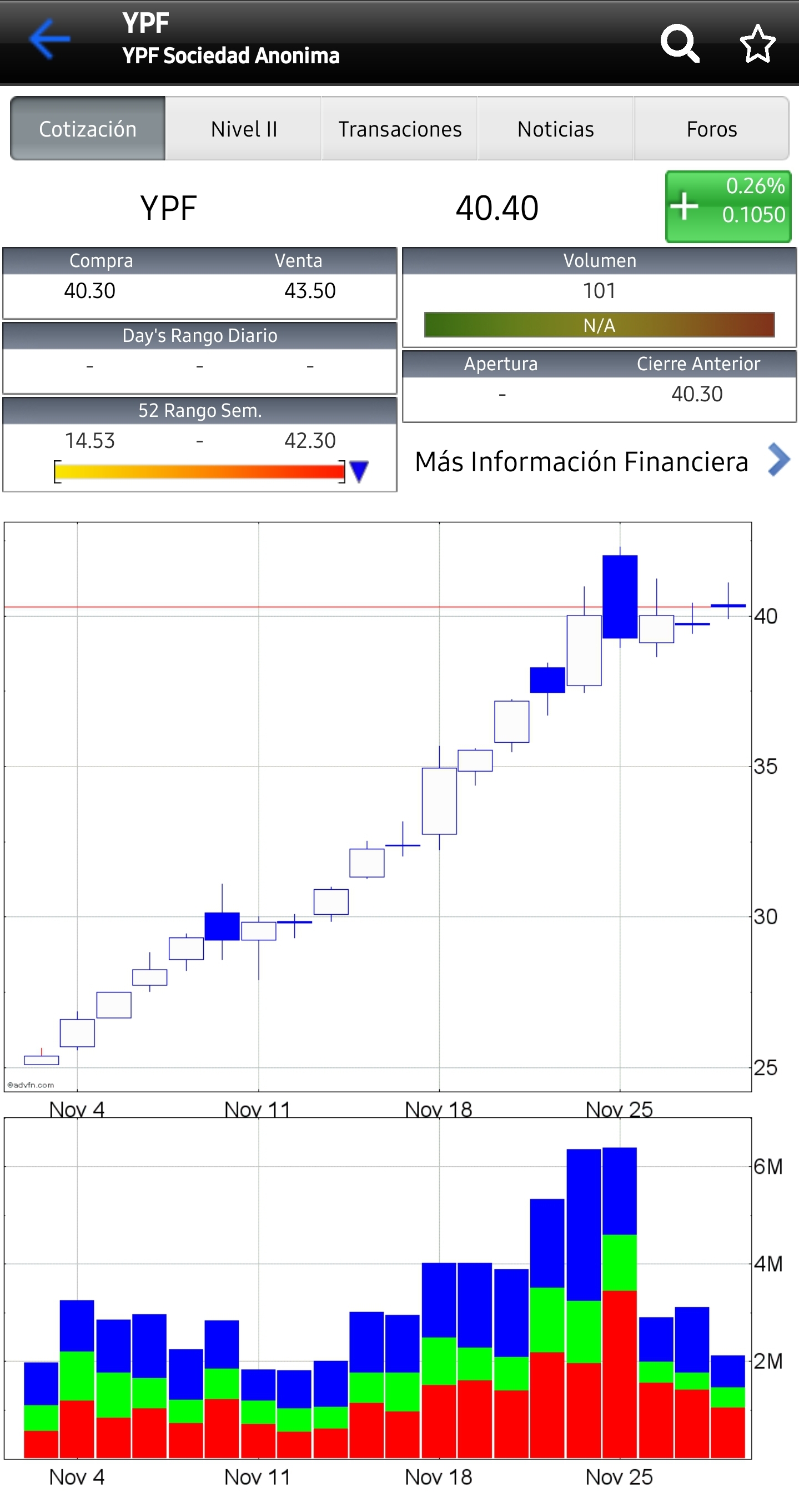Tap 52-week high value 42.30
The height and width of the screenshot is (1512, 799).
[x=310, y=440]
